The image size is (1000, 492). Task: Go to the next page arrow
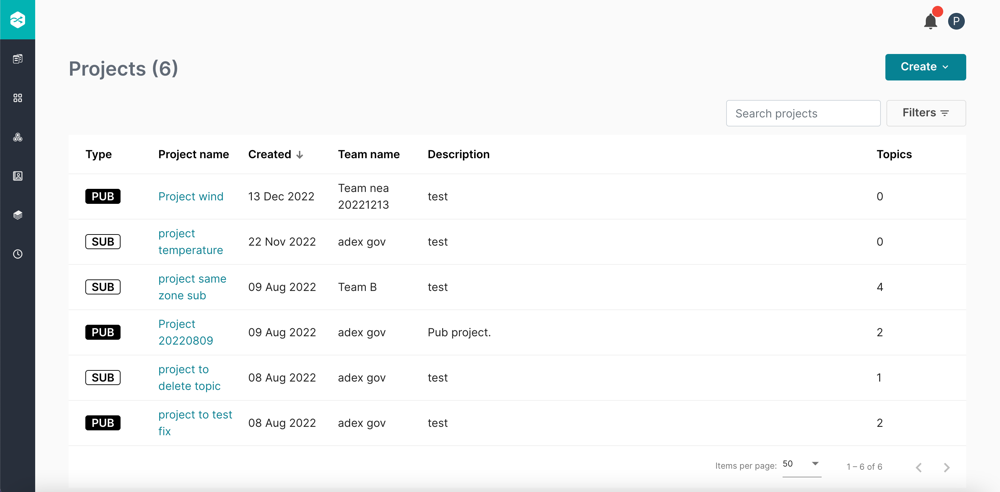point(946,467)
